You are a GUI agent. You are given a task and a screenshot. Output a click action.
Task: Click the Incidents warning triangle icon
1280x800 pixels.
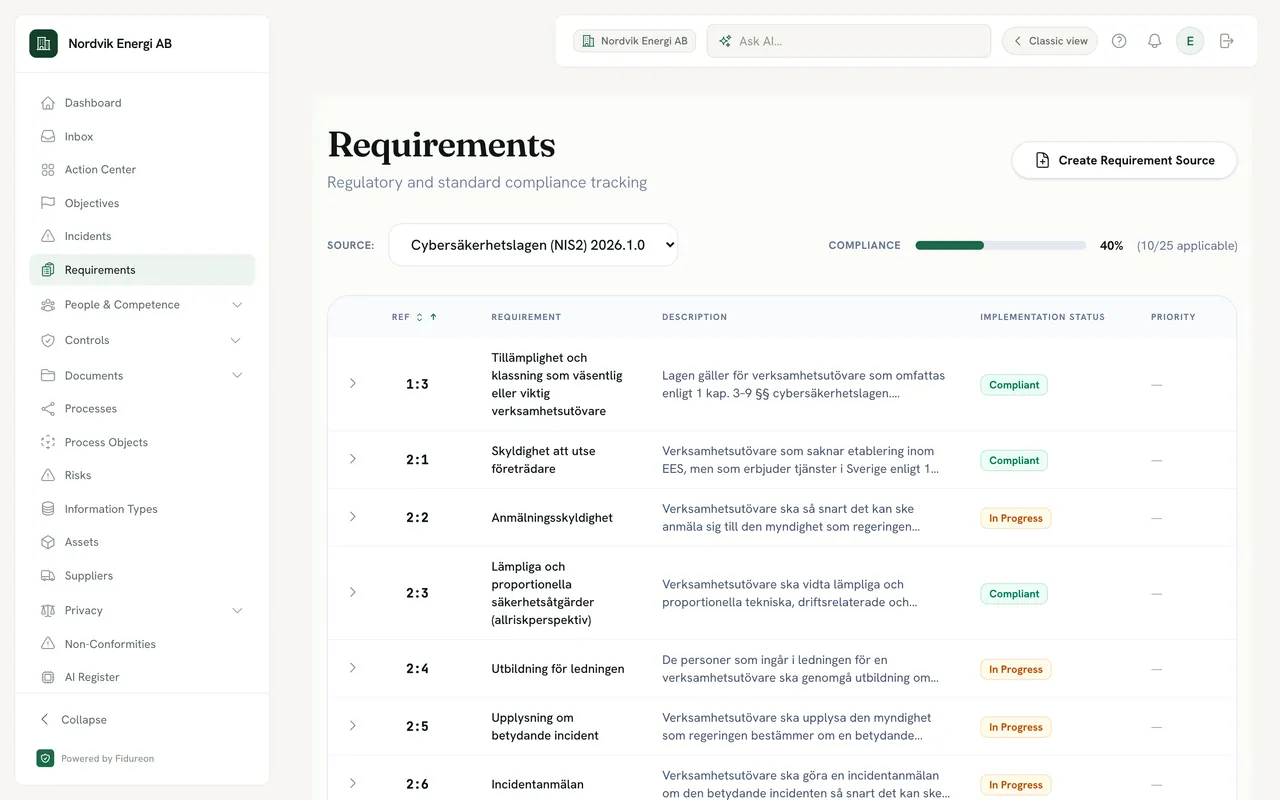coord(48,237)
